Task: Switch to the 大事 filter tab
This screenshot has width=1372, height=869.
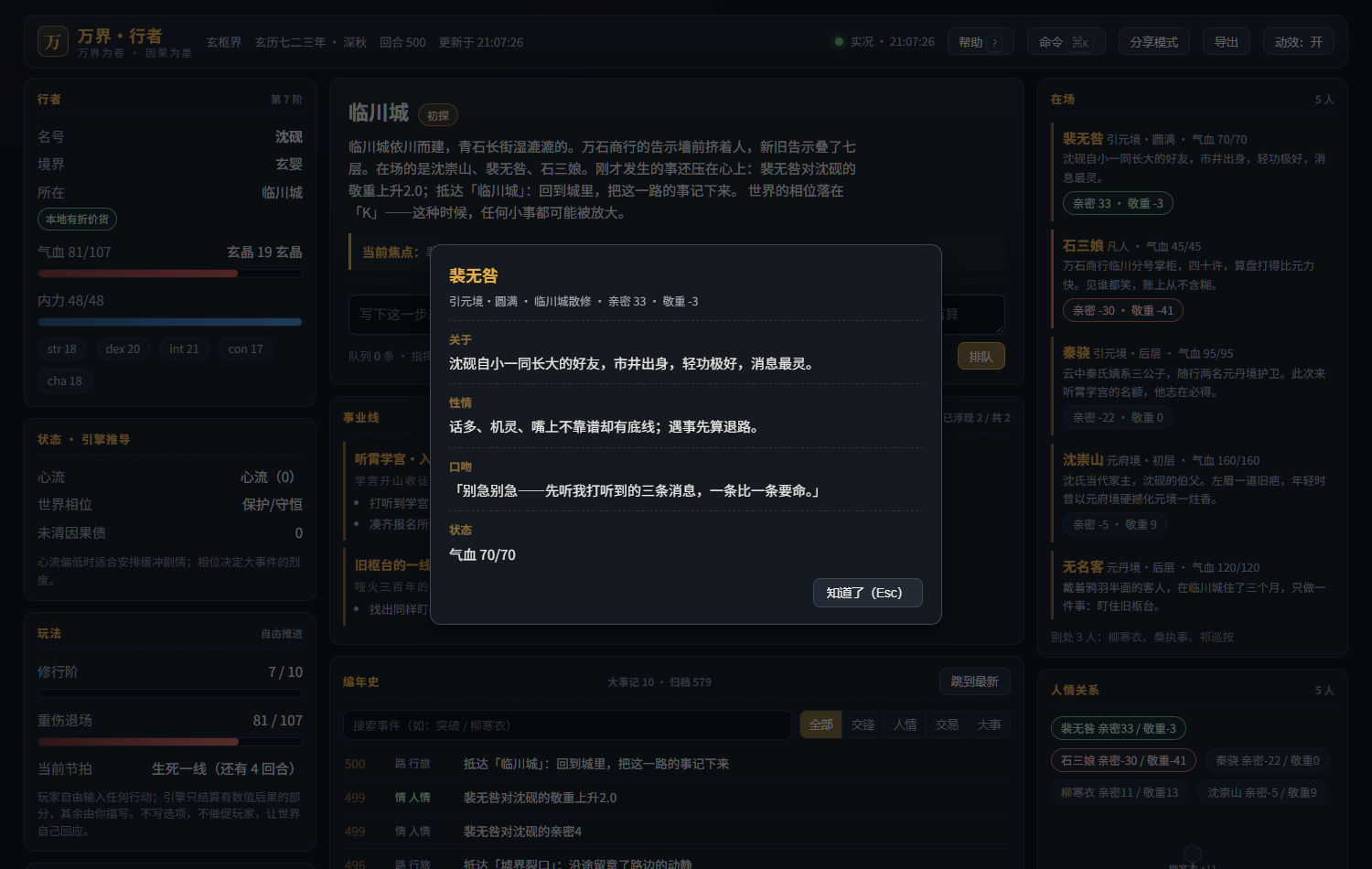Action: (x=989, y=724)
